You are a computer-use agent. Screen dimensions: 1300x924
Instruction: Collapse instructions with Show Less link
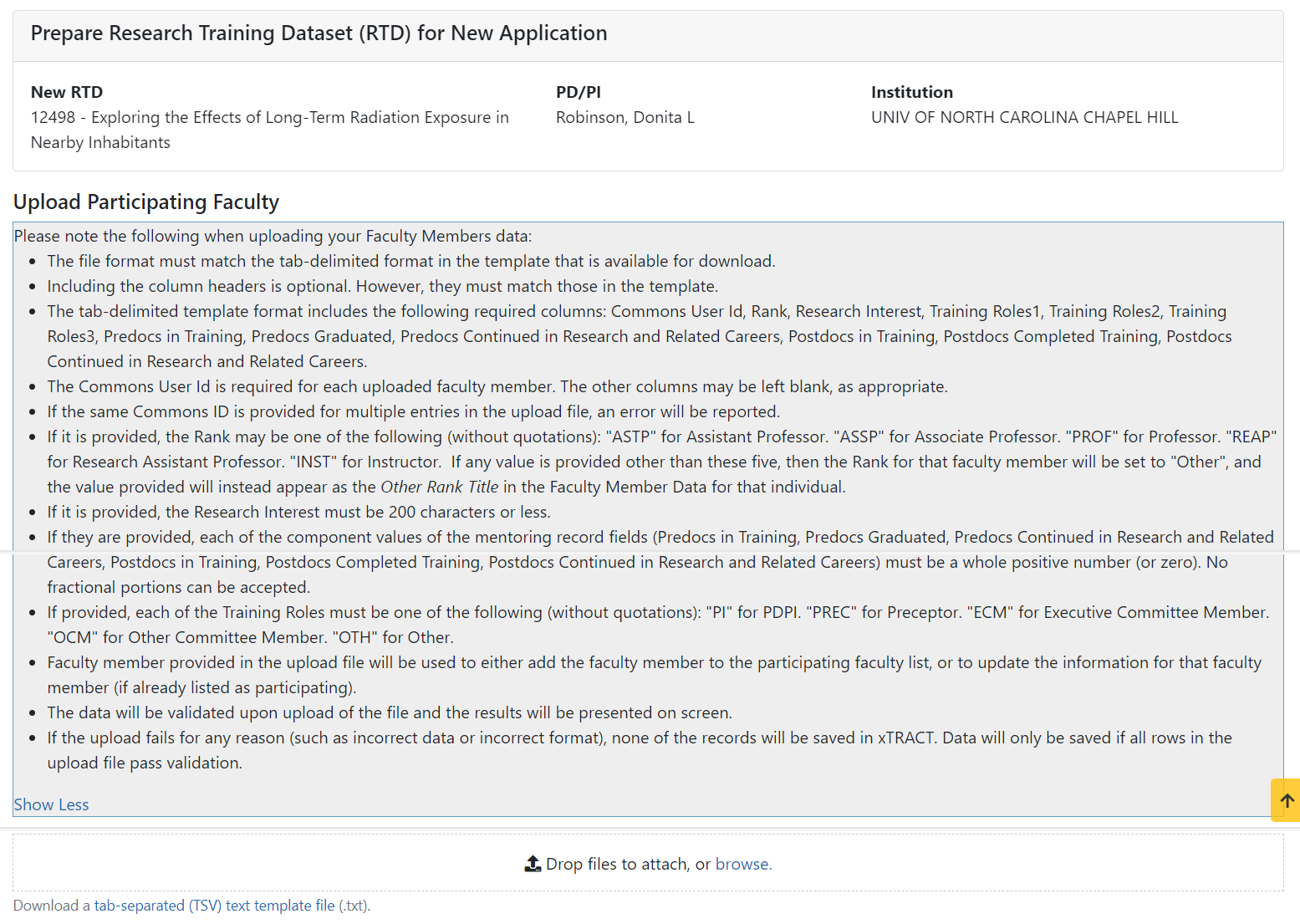coord(51,804)
